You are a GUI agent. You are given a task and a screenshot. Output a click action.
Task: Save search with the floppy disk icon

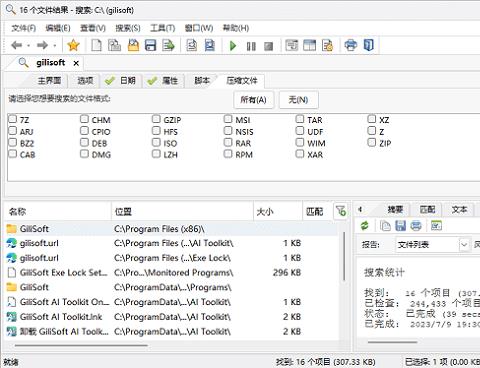[x=151, y=45]
